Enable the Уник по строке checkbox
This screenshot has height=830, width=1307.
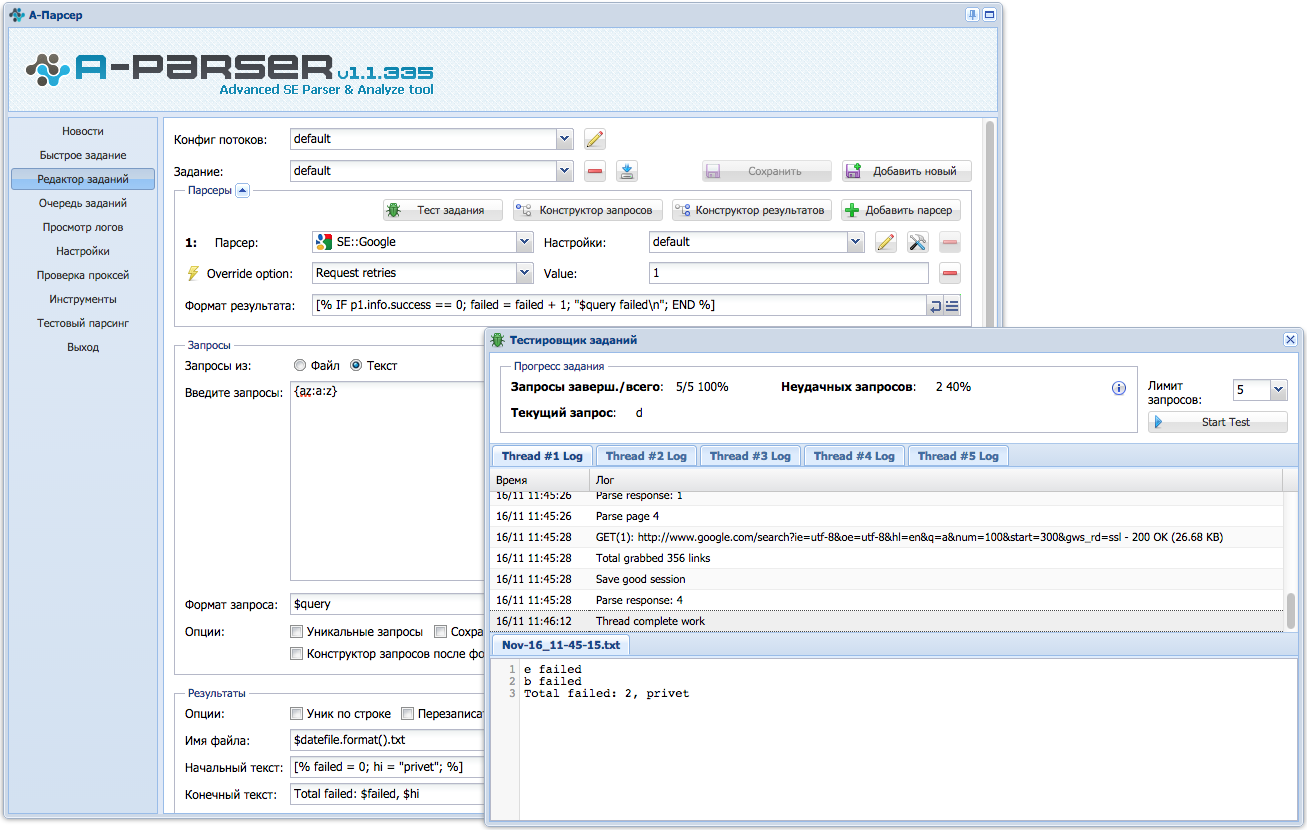click(296, 714)
